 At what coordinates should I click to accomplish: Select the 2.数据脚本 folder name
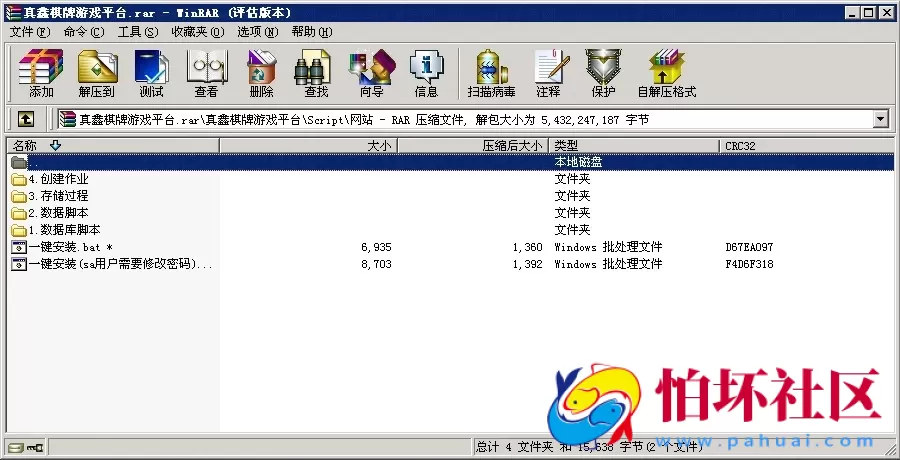(x=59, y=213)
